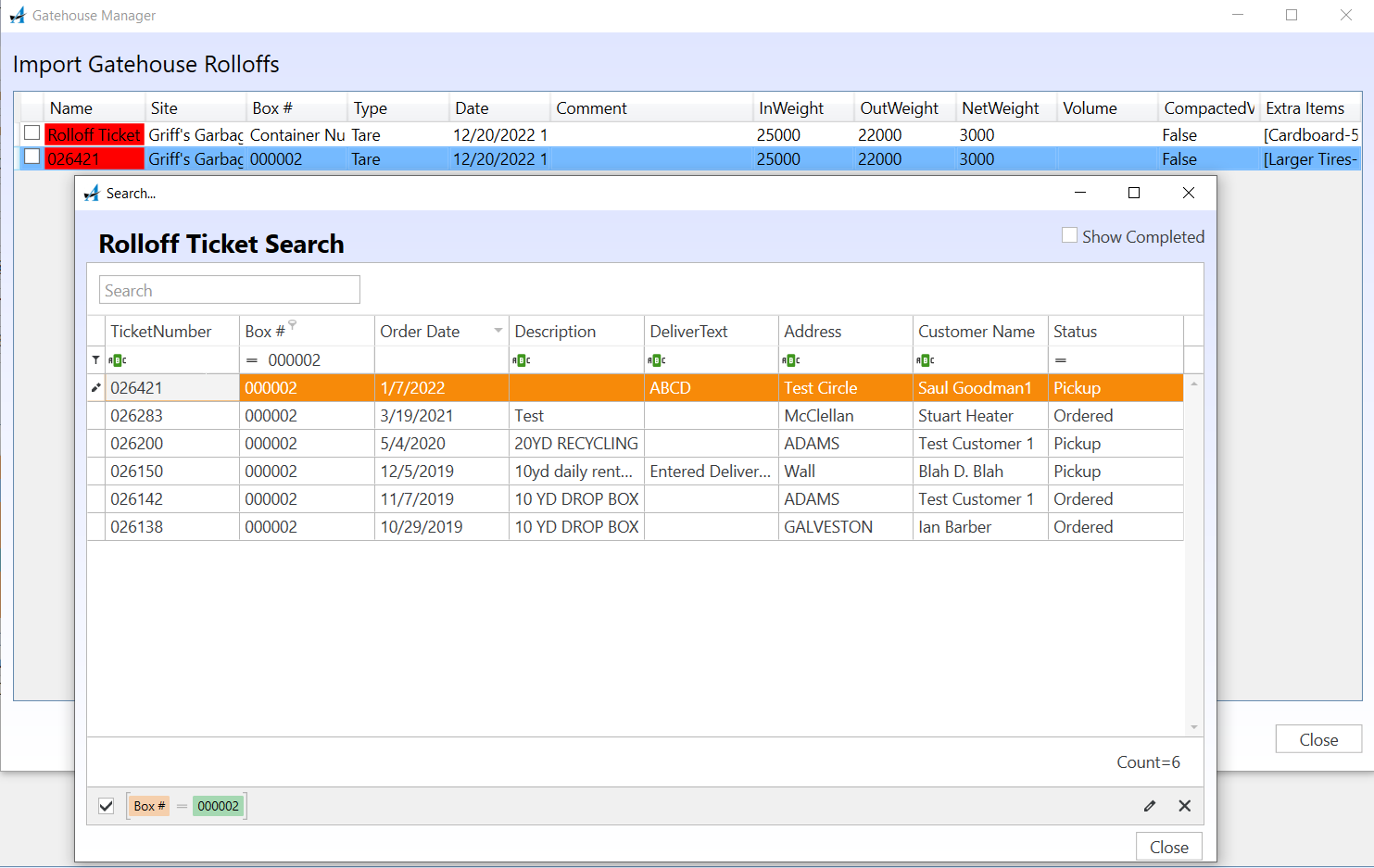Open the Box # filter equals operator

tap(252, 360)
